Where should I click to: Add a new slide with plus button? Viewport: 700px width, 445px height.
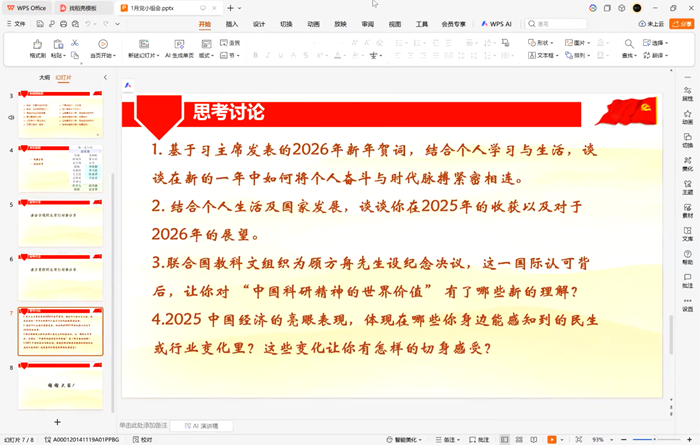tap(57, 422)
